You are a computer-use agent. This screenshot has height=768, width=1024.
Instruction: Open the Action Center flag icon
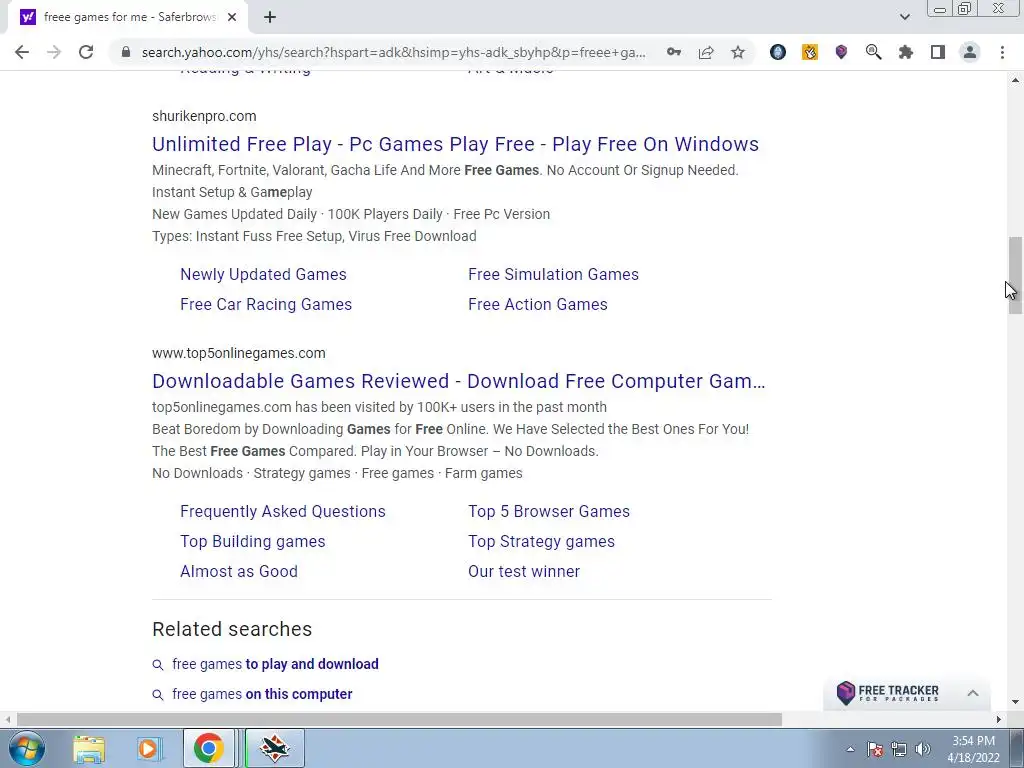click(875, 750)
